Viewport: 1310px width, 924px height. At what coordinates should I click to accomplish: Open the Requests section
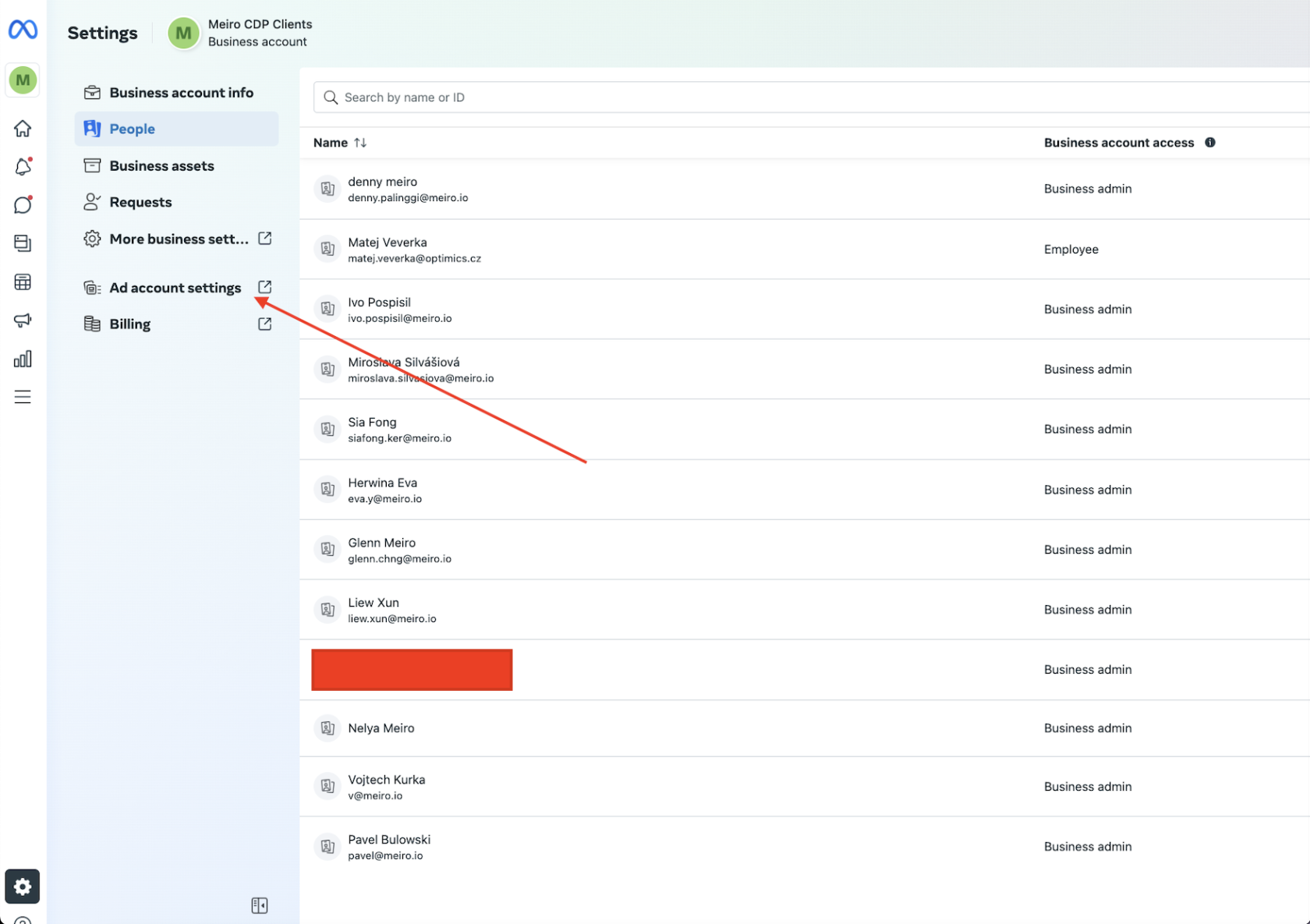[x=176, y=202]
